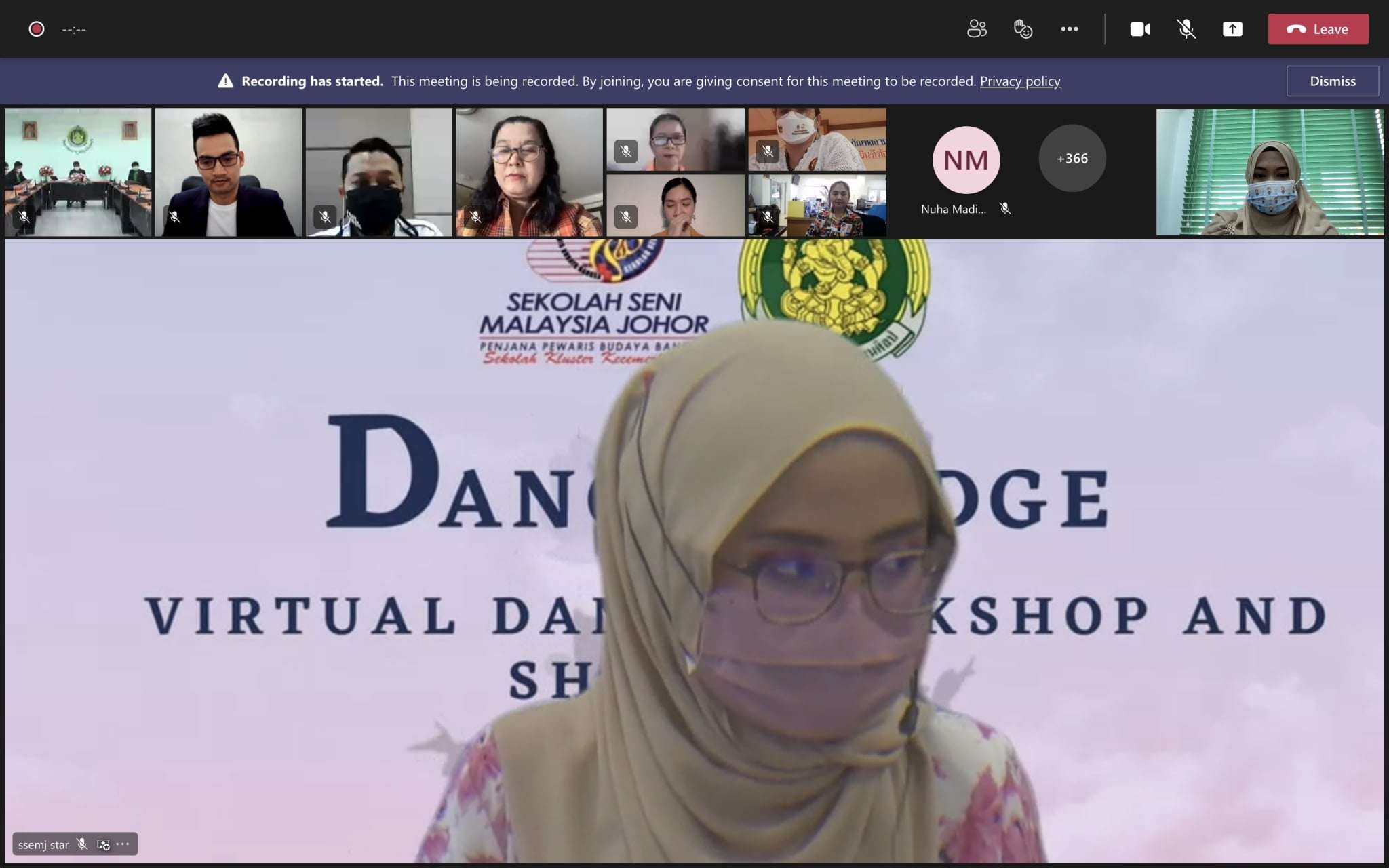Screen dimensions: 1389x868
Task: Click ssemj star's muted mic indicator
Action: [82, 844]
